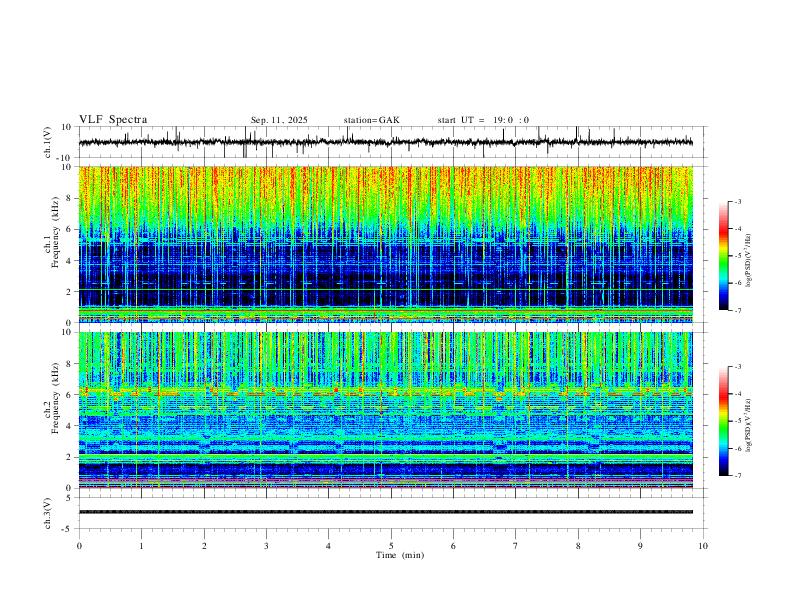
Task: Click the time axis tick label "4"
Action: click(329, 546)
